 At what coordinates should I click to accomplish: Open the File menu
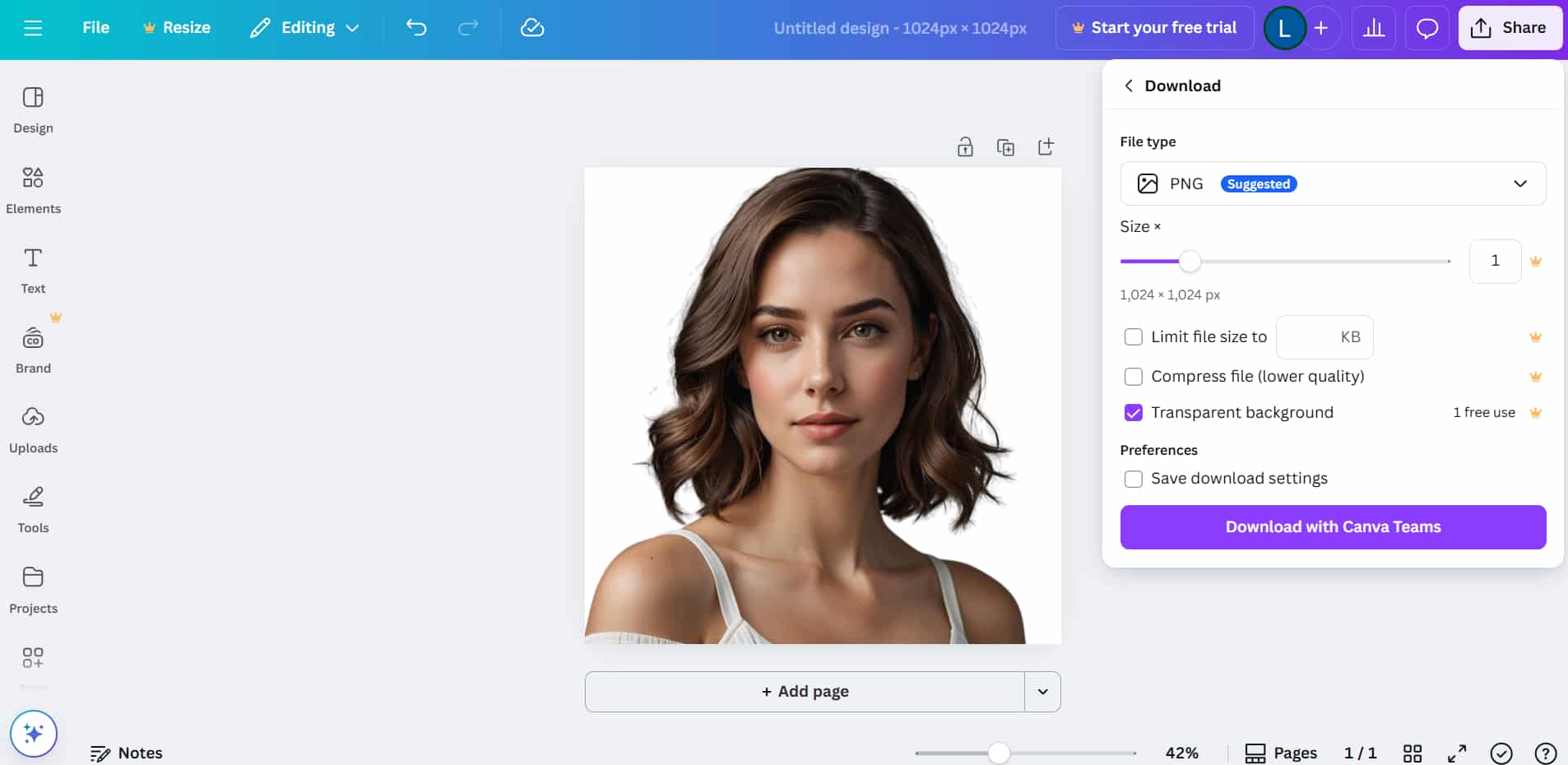96,27
